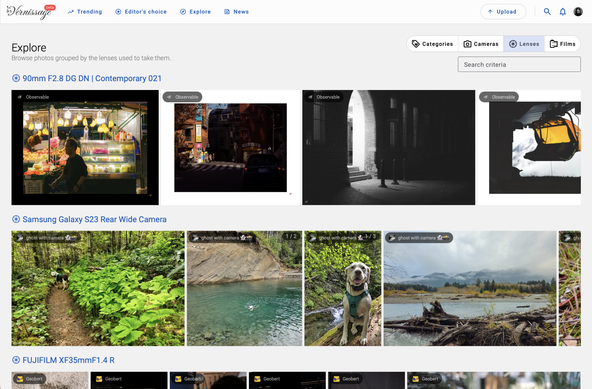The width and height of the screenshot is (592, 389).
Task: Click Observable tag on archway photo
Action: (324, 97)
